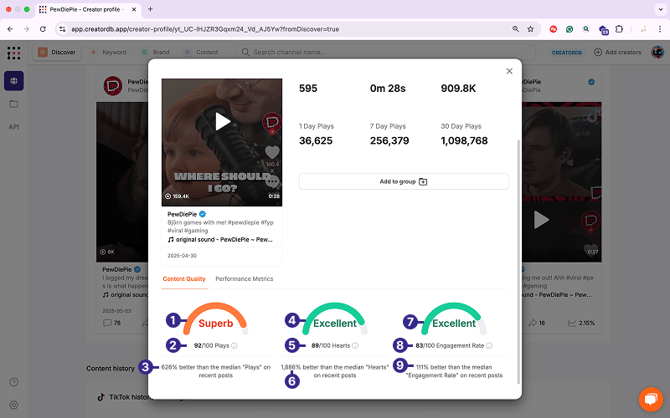The width and height of the screenshot is (670, 418).
Task: Open the Performance Metrics tab
Action: (244, 279)
